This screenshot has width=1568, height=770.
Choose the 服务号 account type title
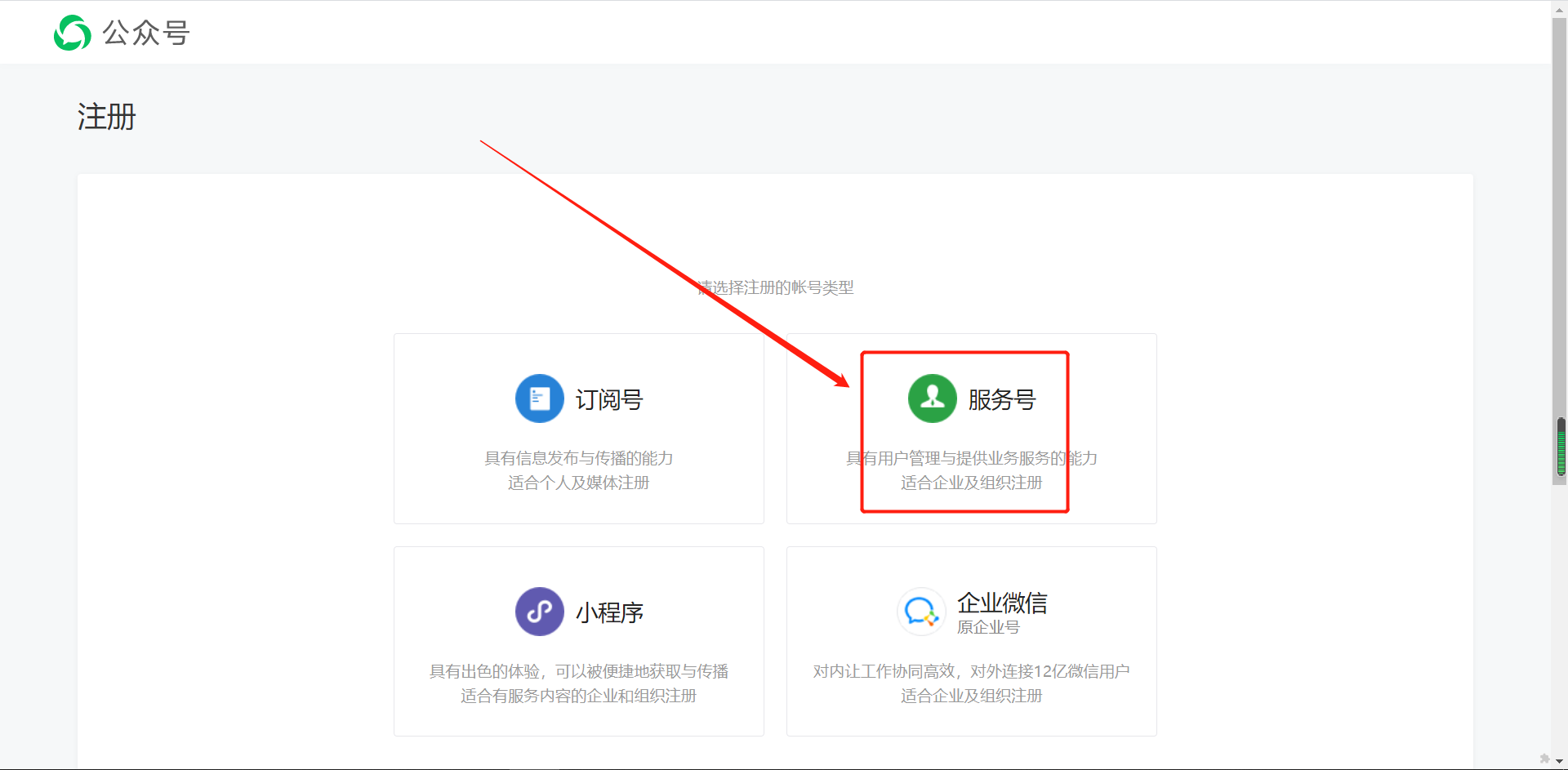[x=1002, y=399]
